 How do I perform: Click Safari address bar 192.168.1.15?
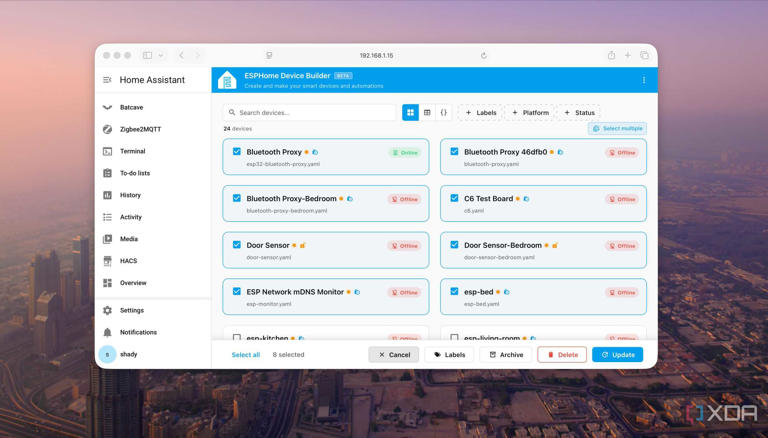click(376, 55)
